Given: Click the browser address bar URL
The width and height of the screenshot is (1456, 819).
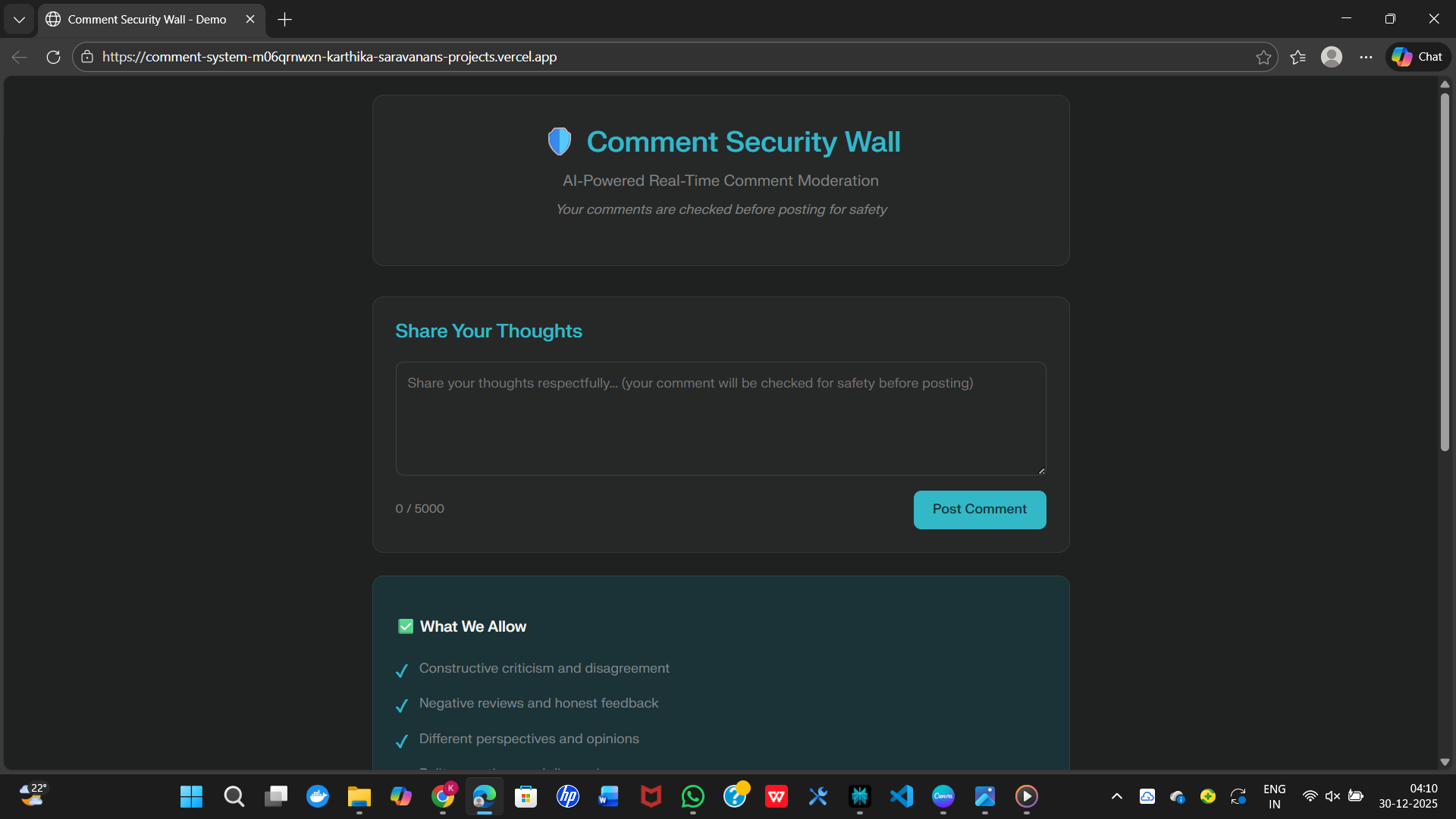Looking at the screenshot, I should [329, 57].
